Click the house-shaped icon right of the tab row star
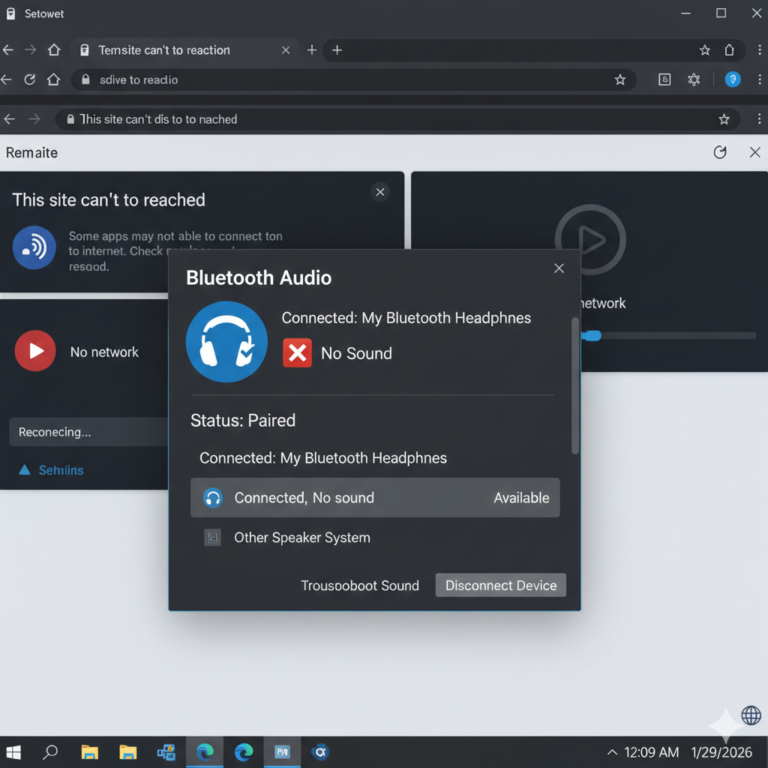This screenshot has height=768, width=768. coord(729,50)
